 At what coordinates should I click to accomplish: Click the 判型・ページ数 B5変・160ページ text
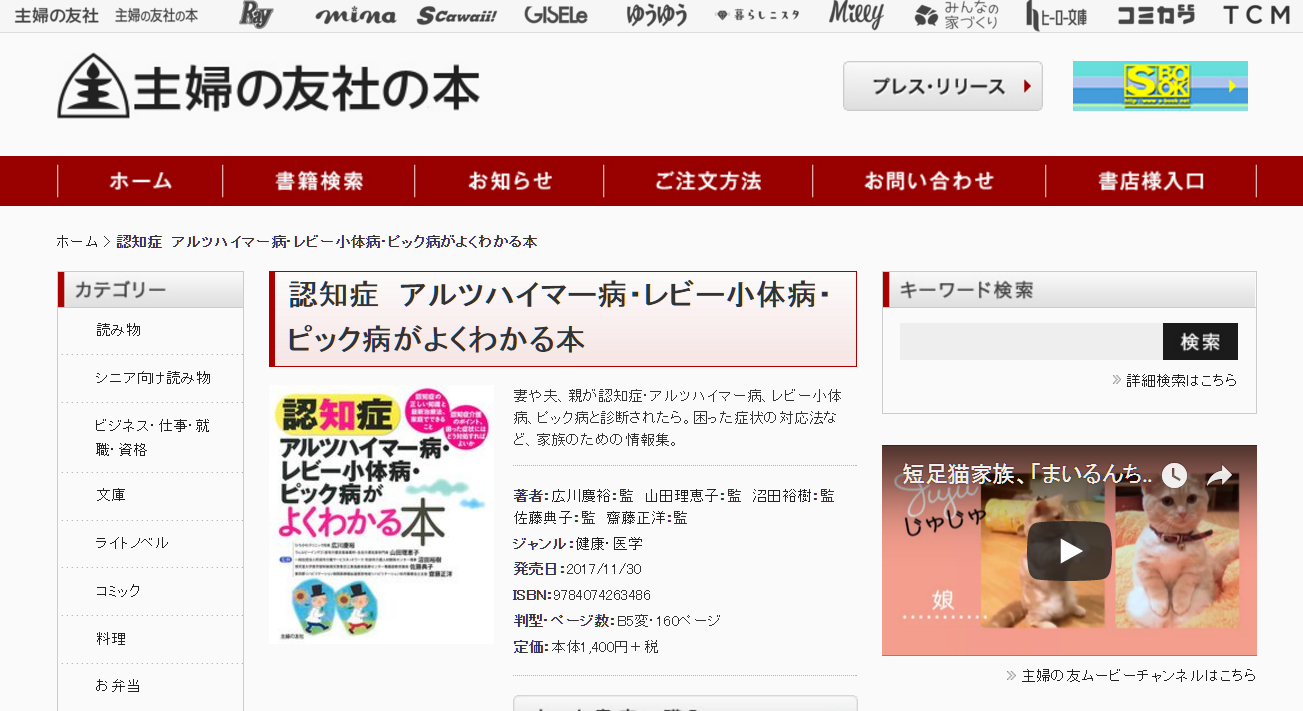pos(617,621)
